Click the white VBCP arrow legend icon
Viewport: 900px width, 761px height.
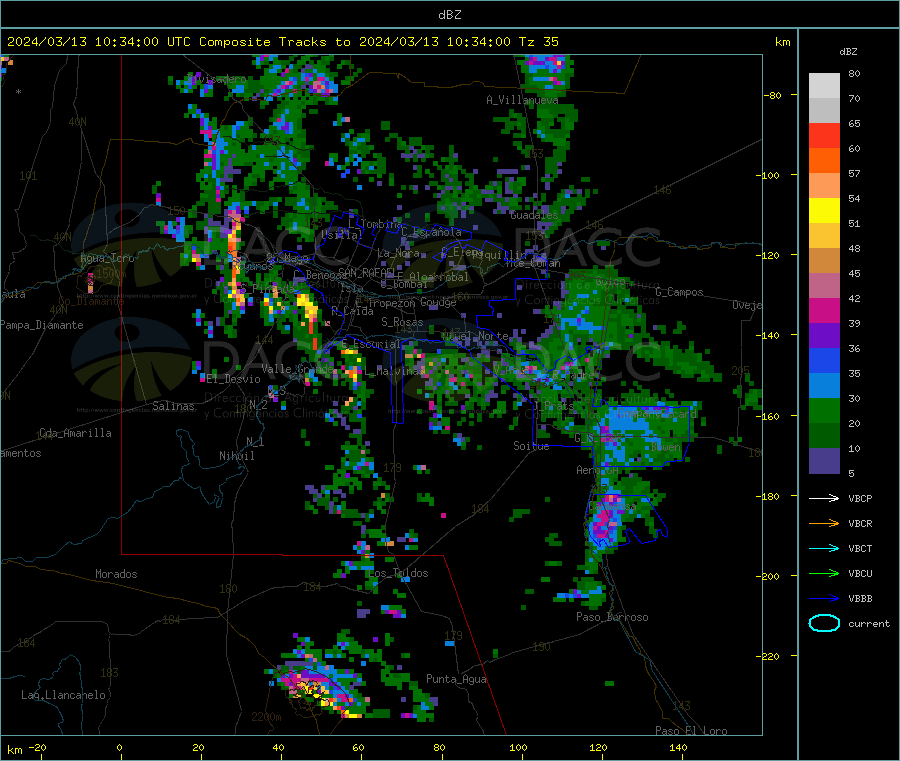(824, 498)
